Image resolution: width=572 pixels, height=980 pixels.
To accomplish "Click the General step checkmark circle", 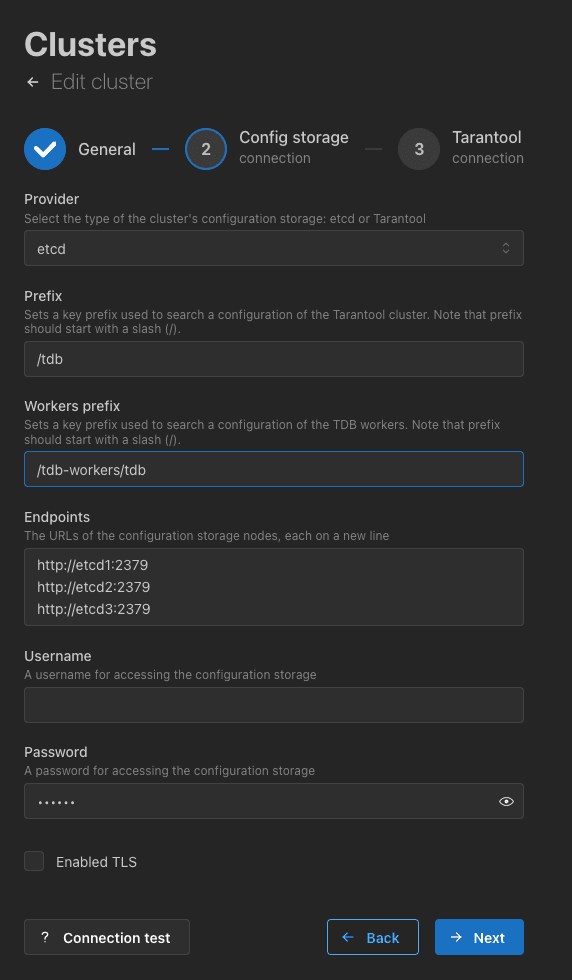I will (x=45, y=149).
